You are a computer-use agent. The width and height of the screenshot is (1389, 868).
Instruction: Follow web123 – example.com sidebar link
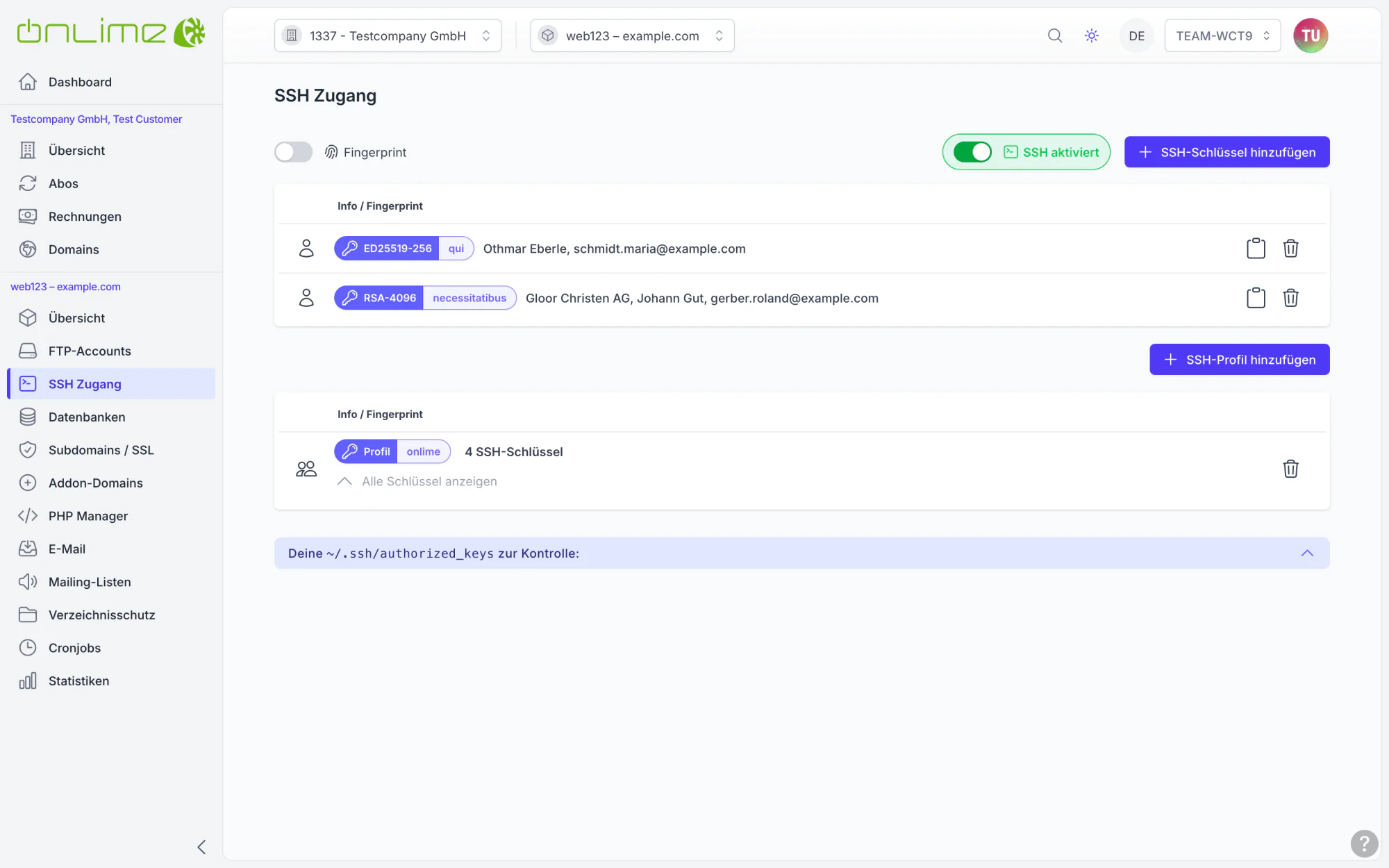point(65,286)
